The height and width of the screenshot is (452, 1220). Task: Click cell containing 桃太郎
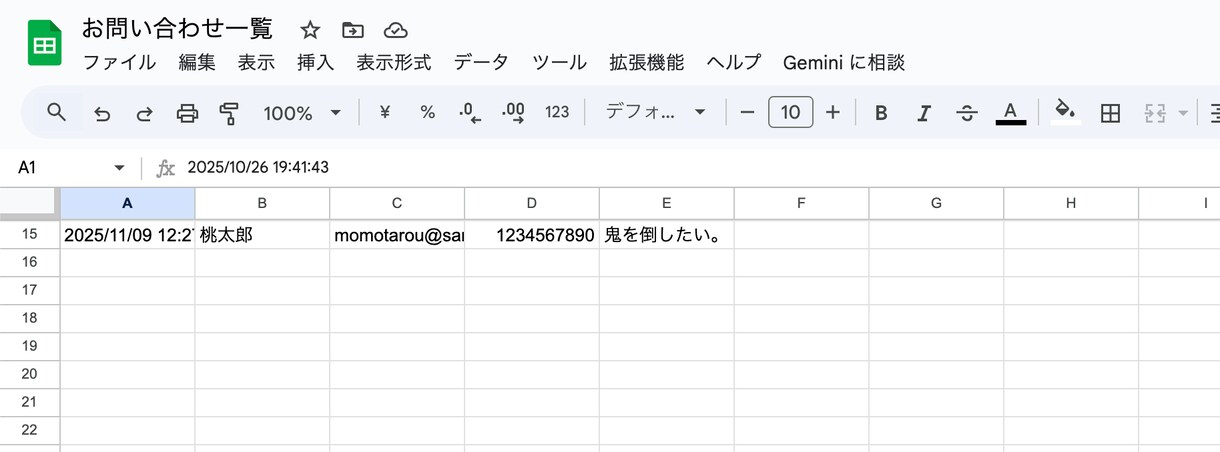[262, 235]
